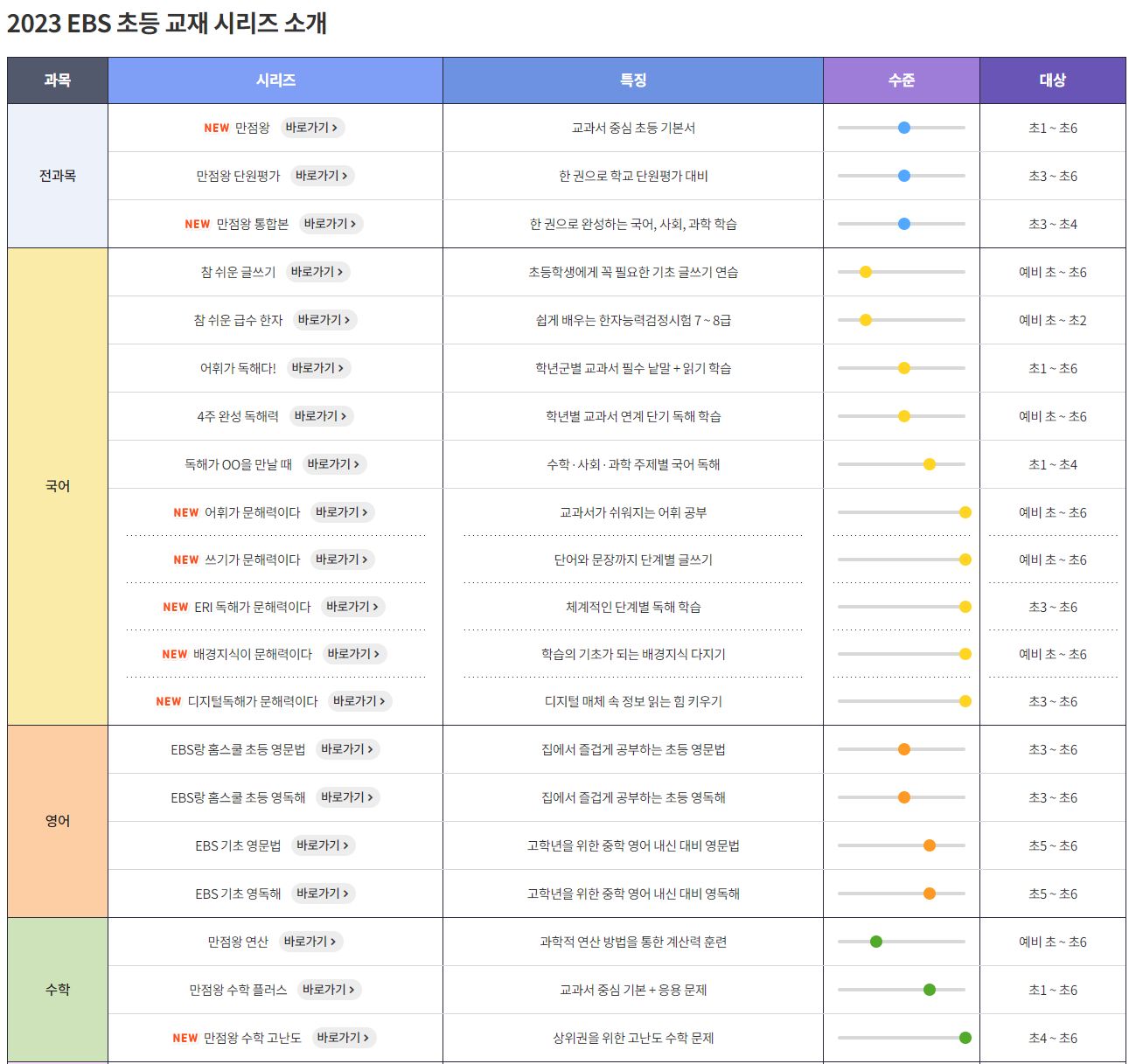Click description 교과서가 쉬워지는 어휘 공부
The image size is (1129, 1064).
(633, 512)
